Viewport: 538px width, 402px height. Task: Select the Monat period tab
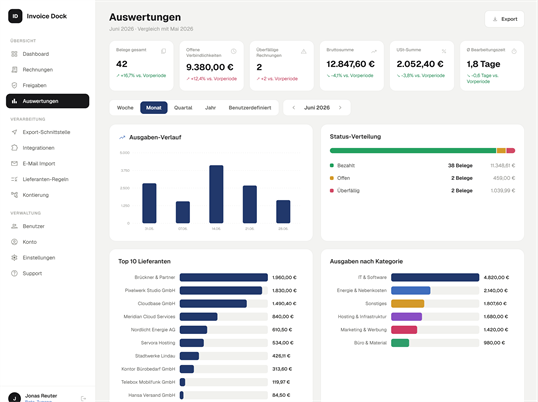pyautogui.click(x=154, y=108)
